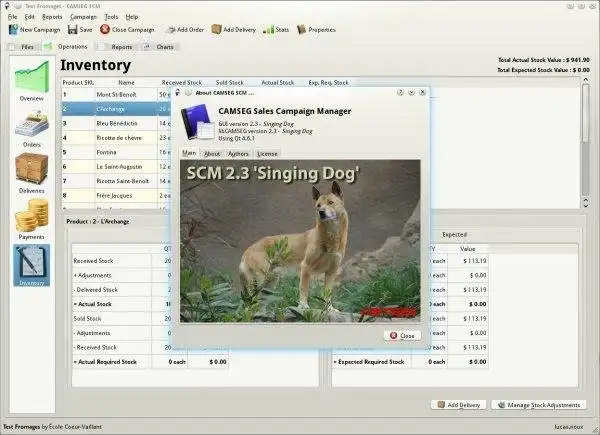This screenshot has height=435, width=600.
Task: Select the Ricotta Saint-Benoit row
Action: point(116,181)
